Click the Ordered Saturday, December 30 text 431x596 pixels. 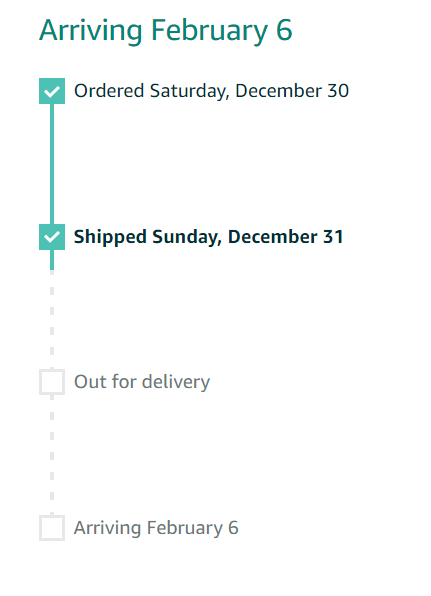tap(211, 91)
